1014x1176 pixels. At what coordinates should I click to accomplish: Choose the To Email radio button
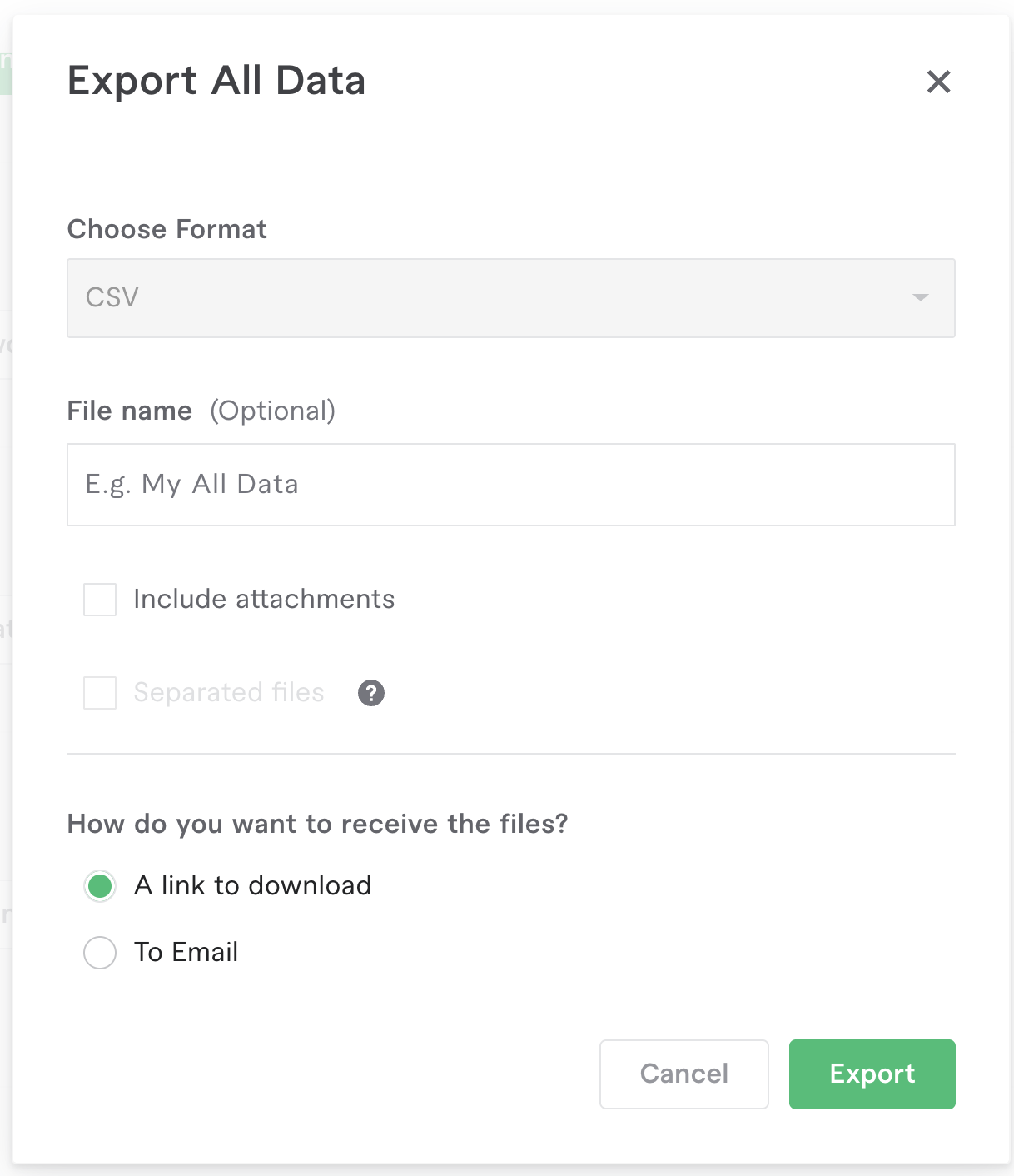pyautogui.click(x=100, y=953)
